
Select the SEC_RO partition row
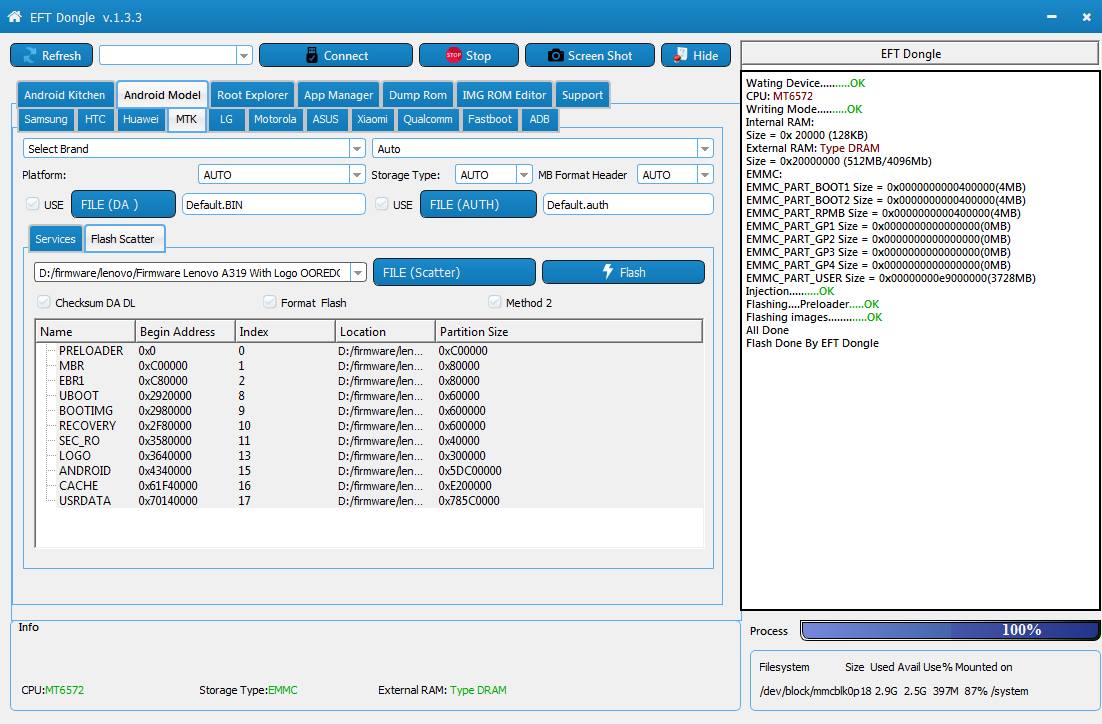(369, 441)
